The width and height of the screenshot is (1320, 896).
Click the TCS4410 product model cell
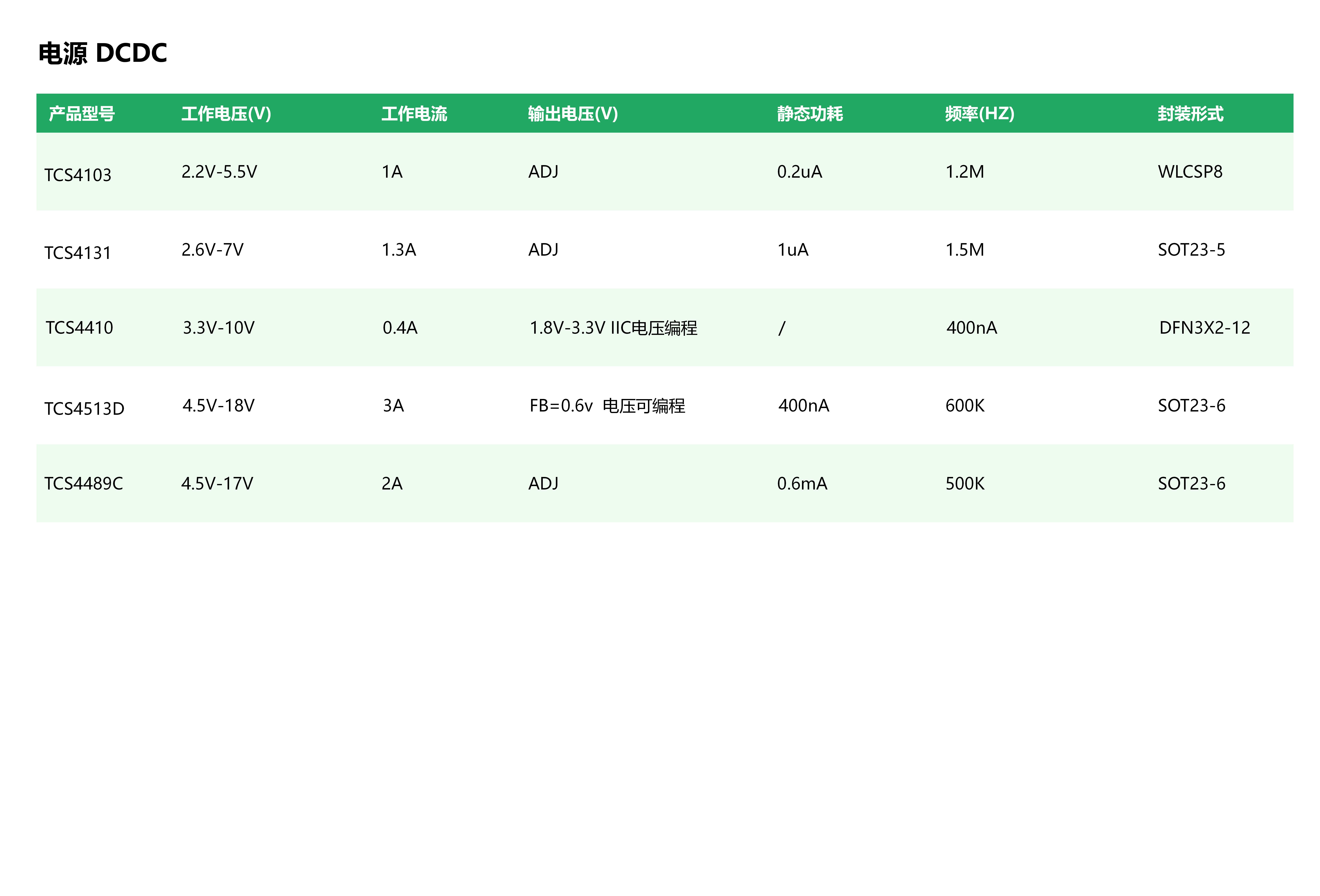80,328
